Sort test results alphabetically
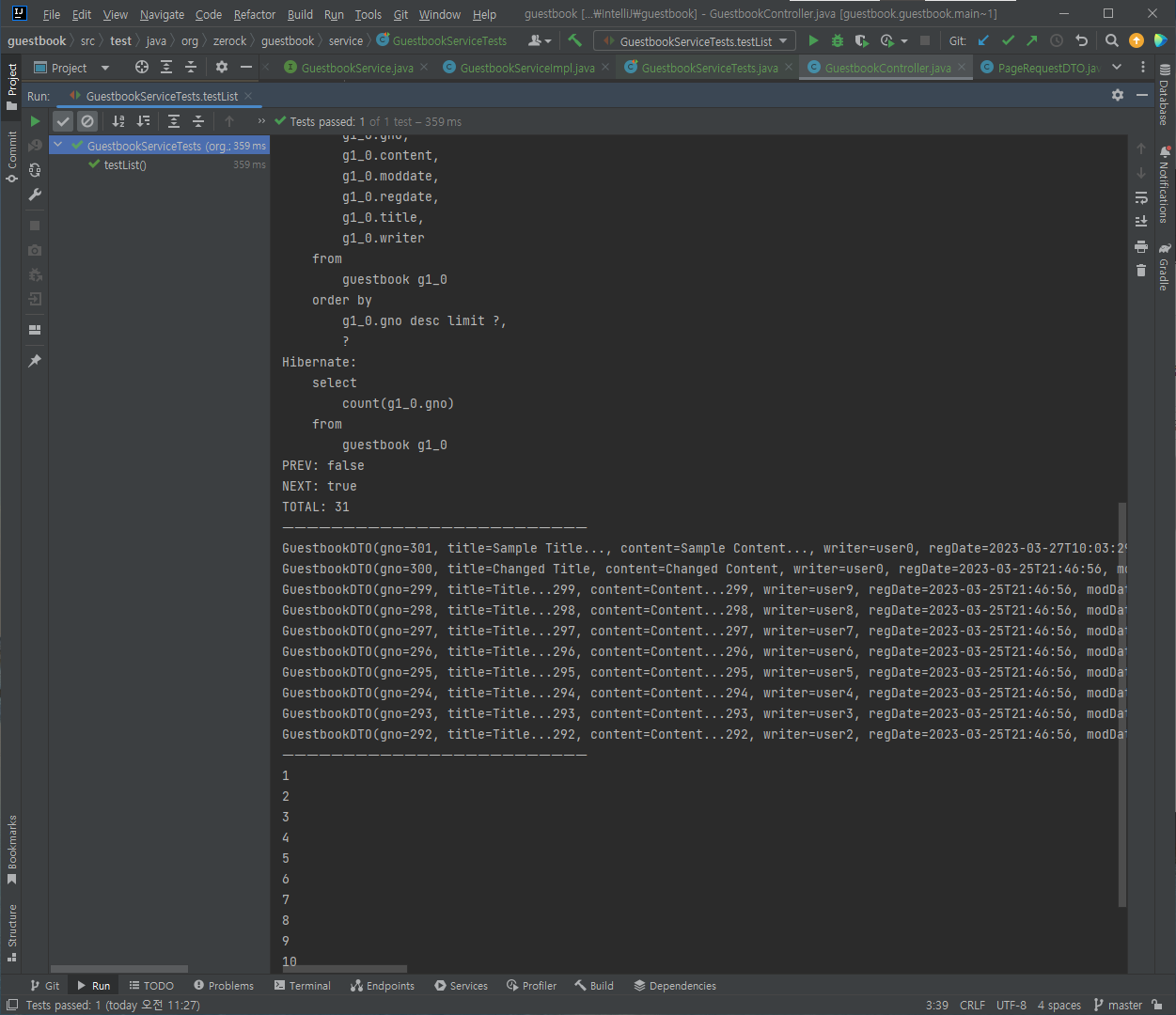The height and width of the screenshot is (1015, 1176). 118,121
